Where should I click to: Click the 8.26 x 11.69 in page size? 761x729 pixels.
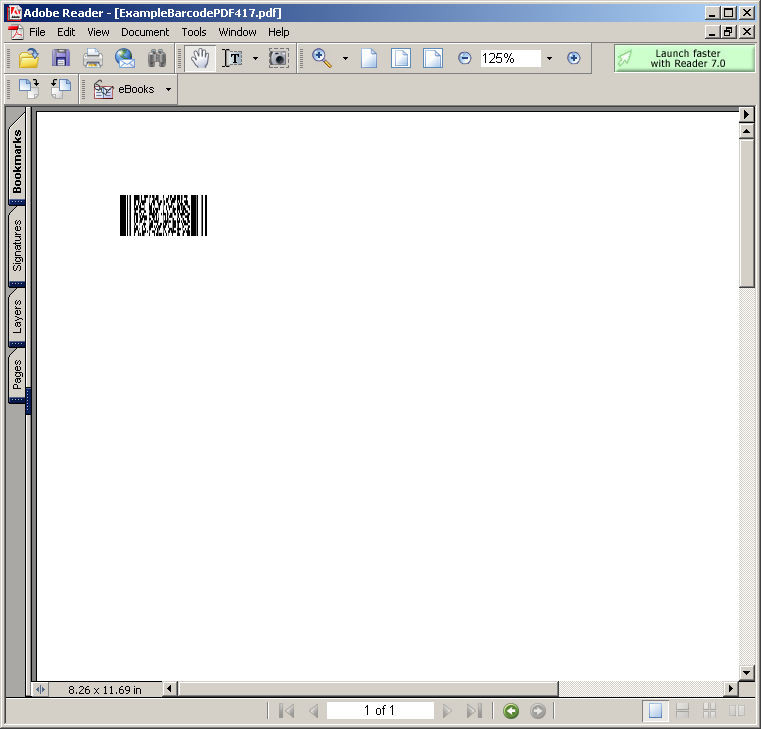[x=105, y=690]
